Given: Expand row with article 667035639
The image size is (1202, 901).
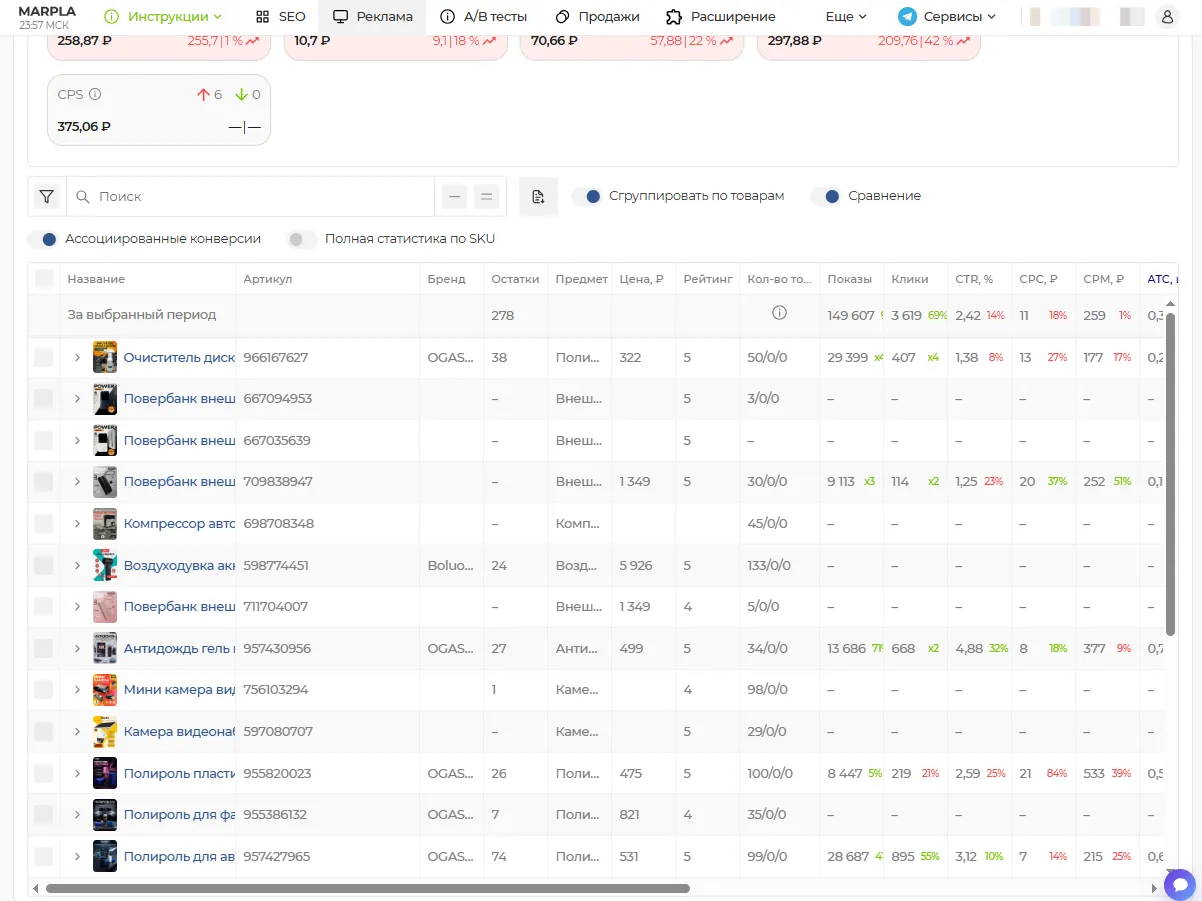Looking at the screenshot, I should click(x=77, y=440).
